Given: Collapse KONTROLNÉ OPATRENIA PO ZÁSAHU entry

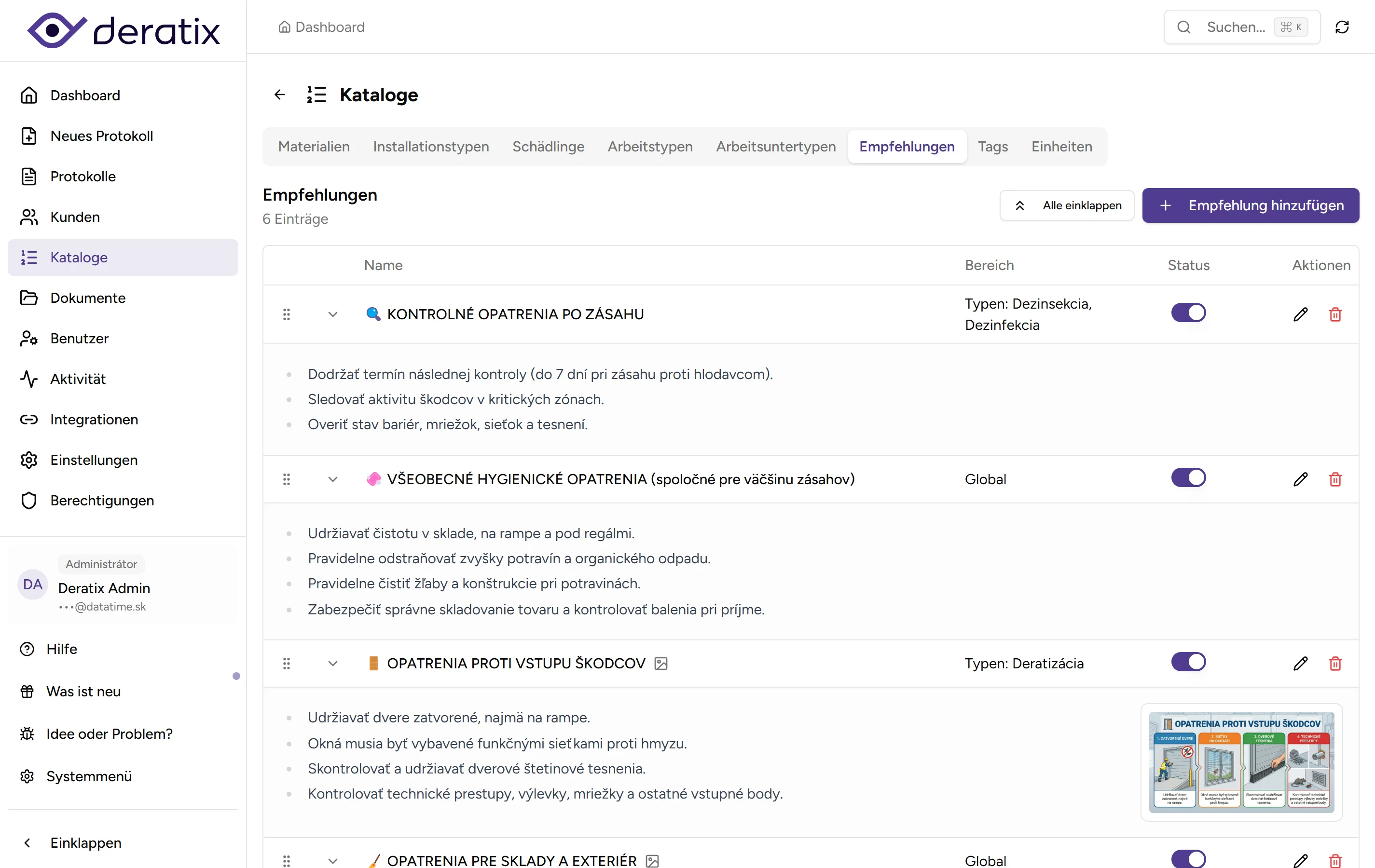Looking at the screenshot, I should (333, 314).
